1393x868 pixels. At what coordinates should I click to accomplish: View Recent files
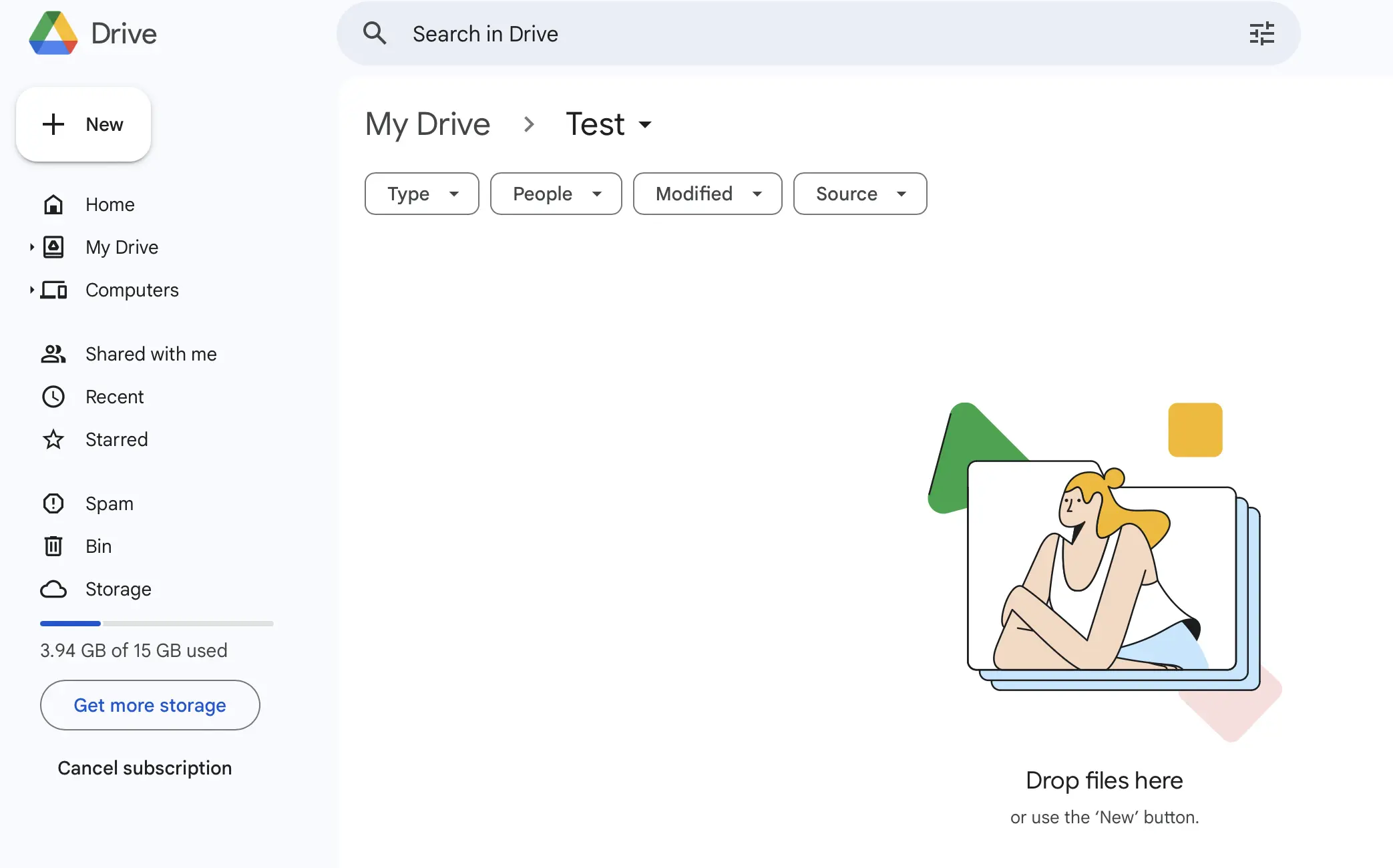115,397
